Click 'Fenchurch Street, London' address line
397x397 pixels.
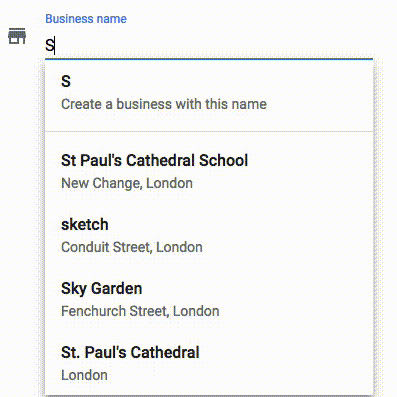140,311
